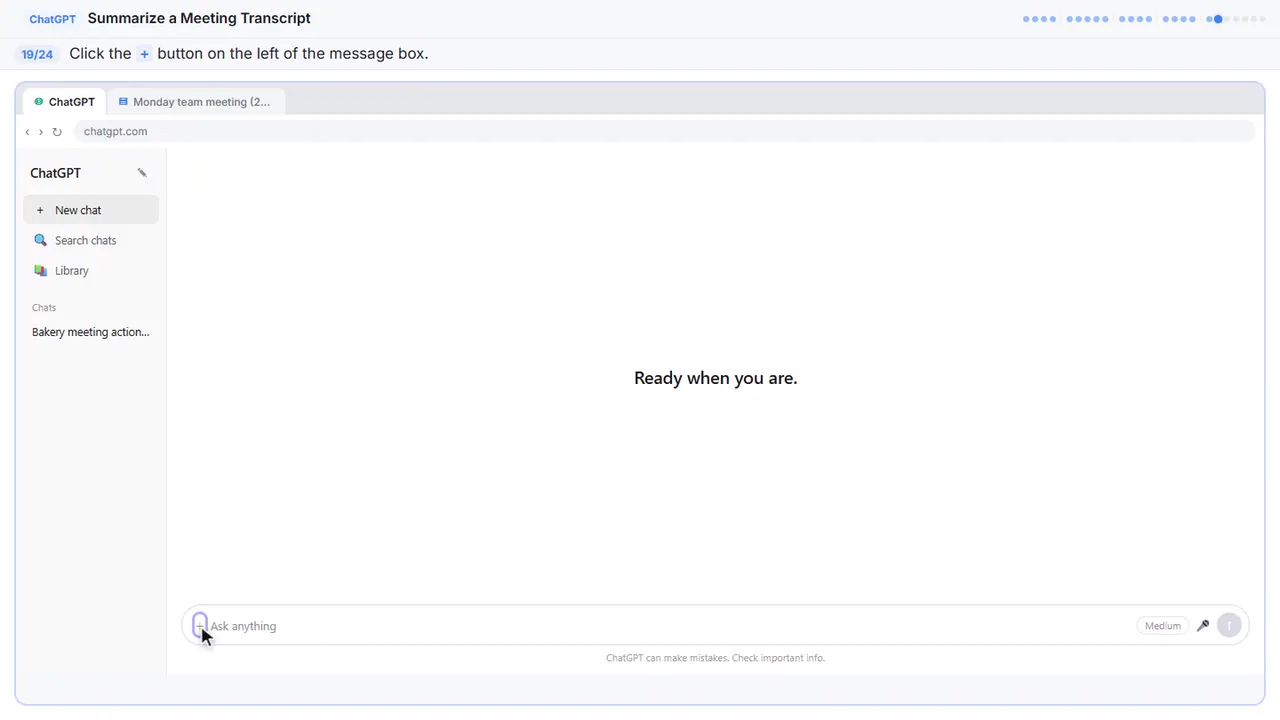Click the new chat pencil icon

click(142, 173)
